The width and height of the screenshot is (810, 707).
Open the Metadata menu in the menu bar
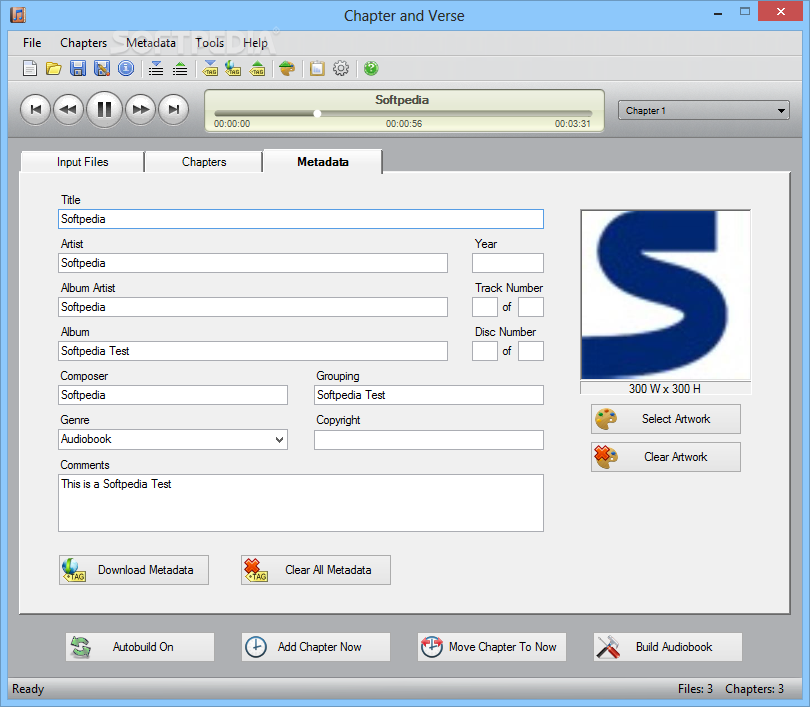pyautogui.click(x=151, y=43)
